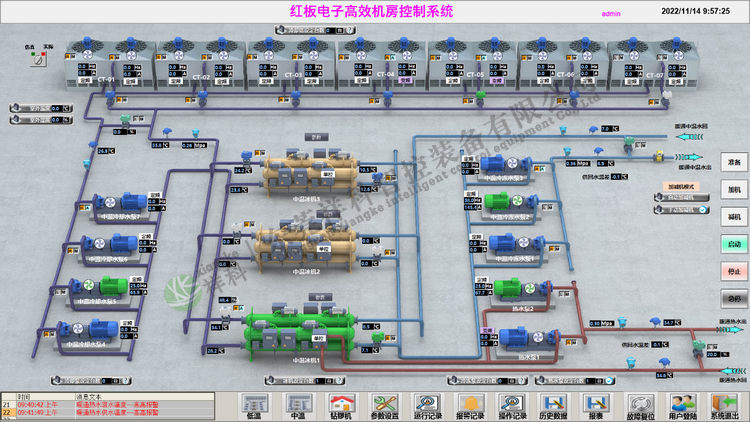Open the 低温 low-temperature system page
Viewport: 750px width, 422px height.
click(254, 406)
